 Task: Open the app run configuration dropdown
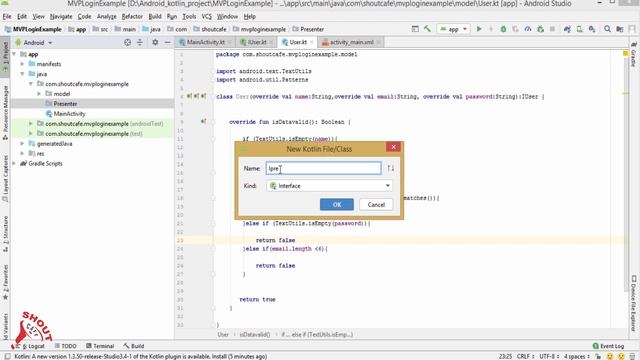tap(453, 29)
